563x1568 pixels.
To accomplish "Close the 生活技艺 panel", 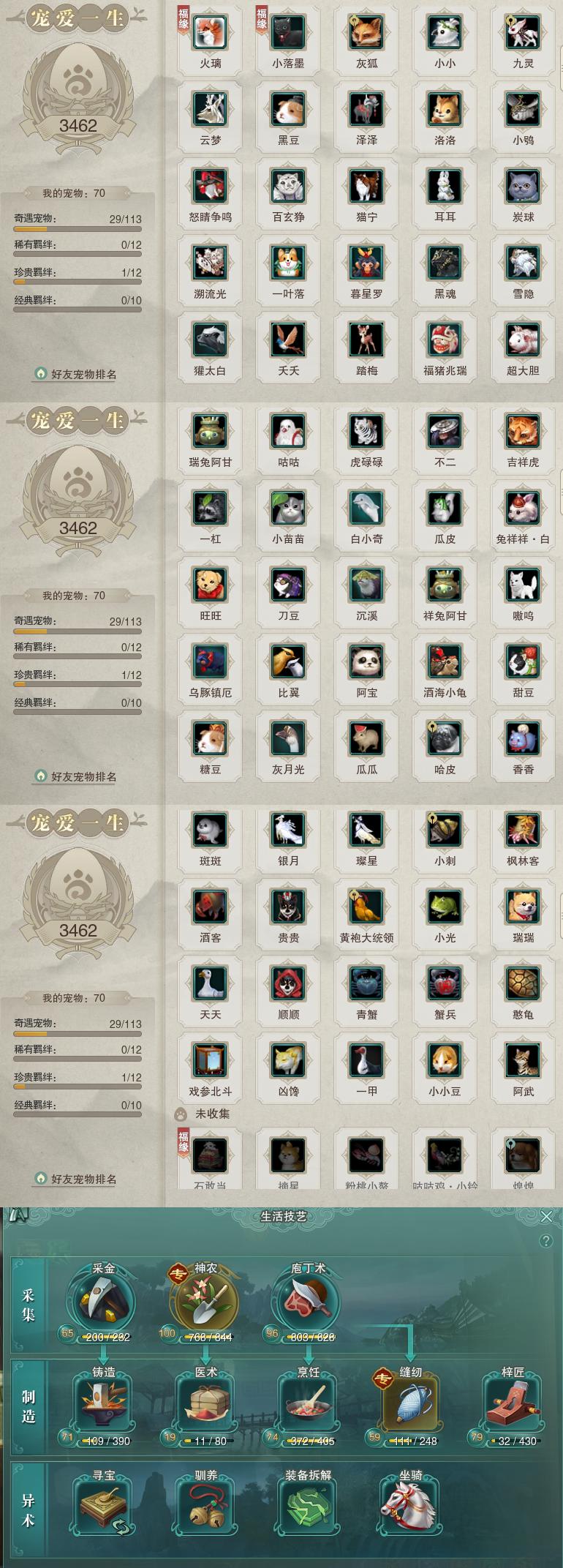I will [546, 1216].
